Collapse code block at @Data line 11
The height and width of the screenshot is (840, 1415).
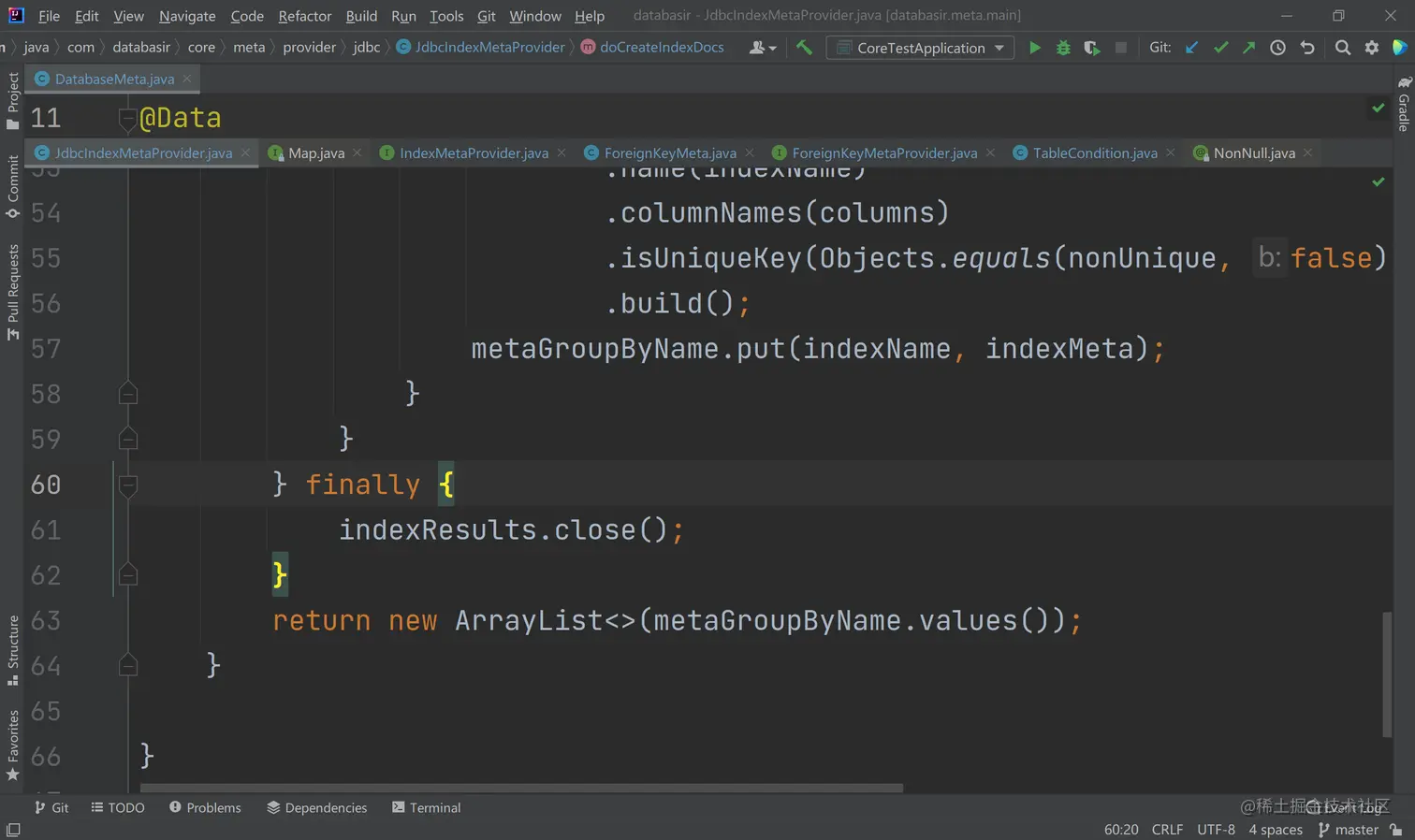click(x=127, y=118)
